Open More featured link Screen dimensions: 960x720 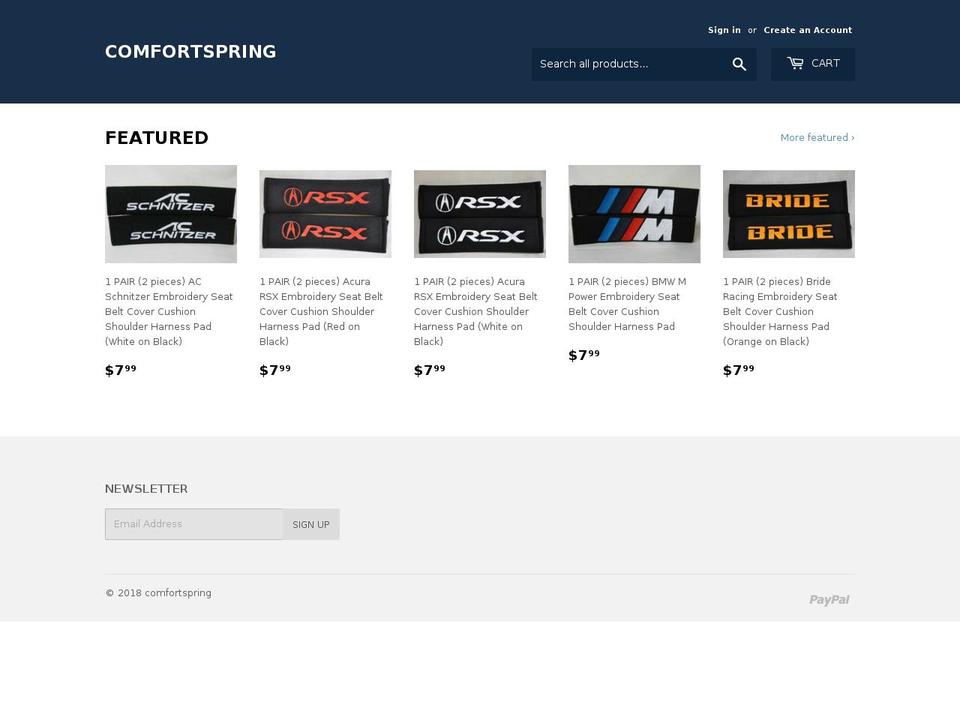click(x=817, y=138)
